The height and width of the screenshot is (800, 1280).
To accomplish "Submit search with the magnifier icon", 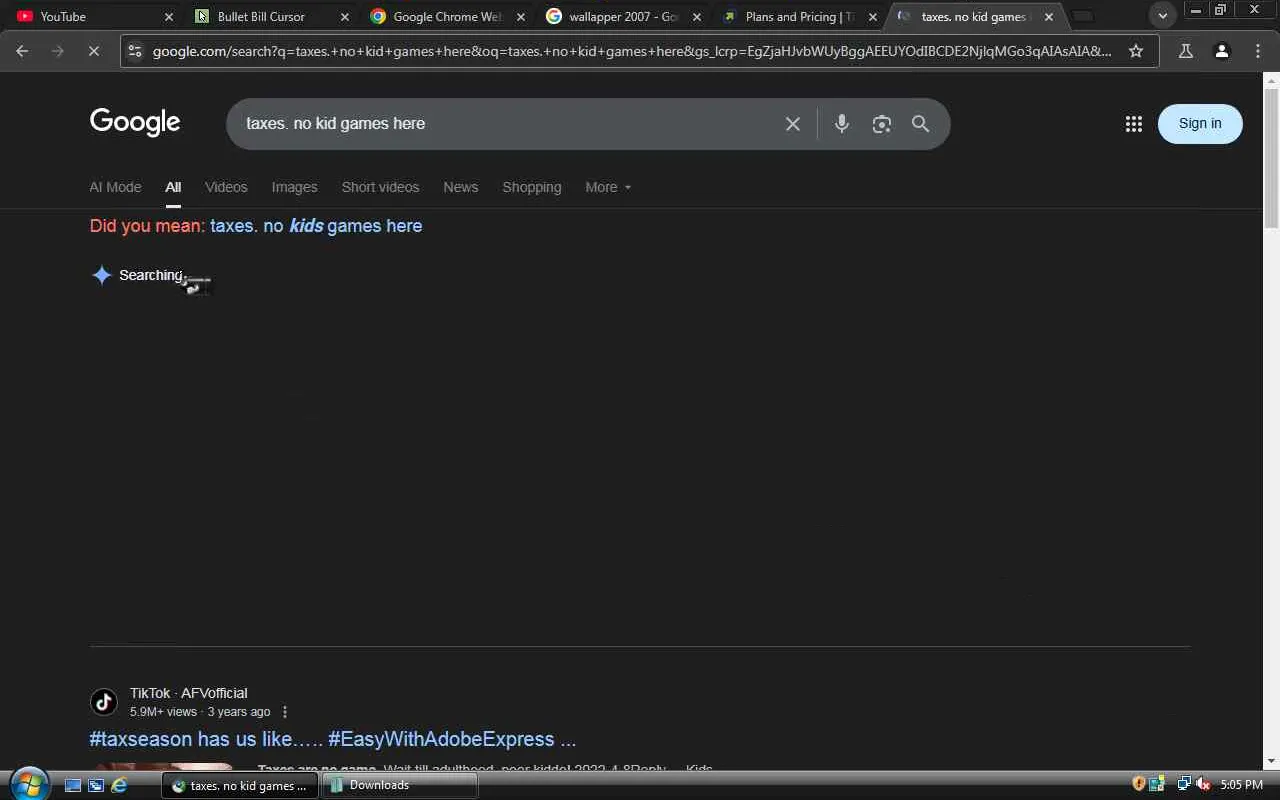I will (920, 124).
